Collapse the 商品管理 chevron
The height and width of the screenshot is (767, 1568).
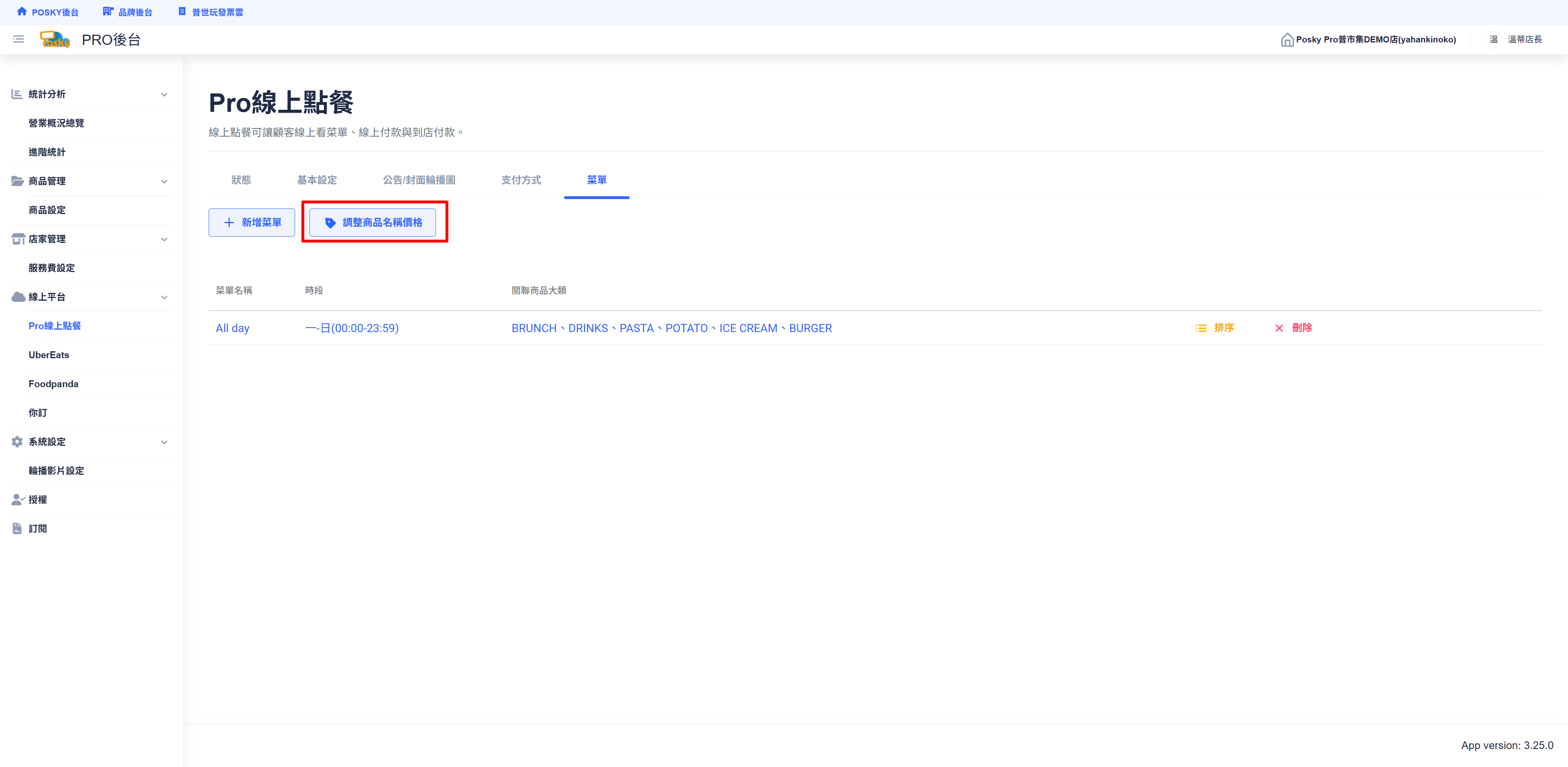(x=164, y=181)
